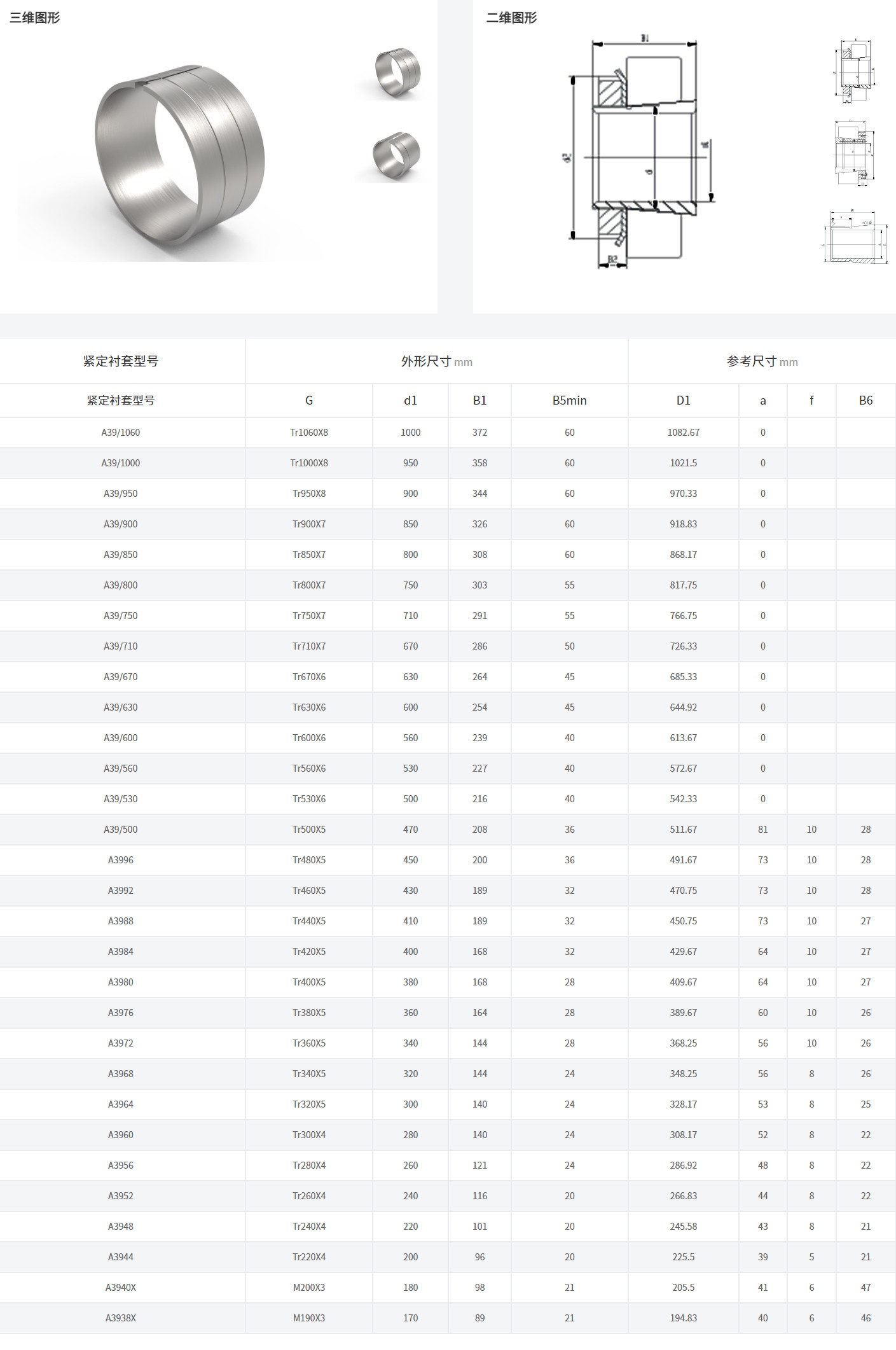Click thread value Tr710X7
The width and height of the screenshot is (896, 1350).
[x=309, y=646]
